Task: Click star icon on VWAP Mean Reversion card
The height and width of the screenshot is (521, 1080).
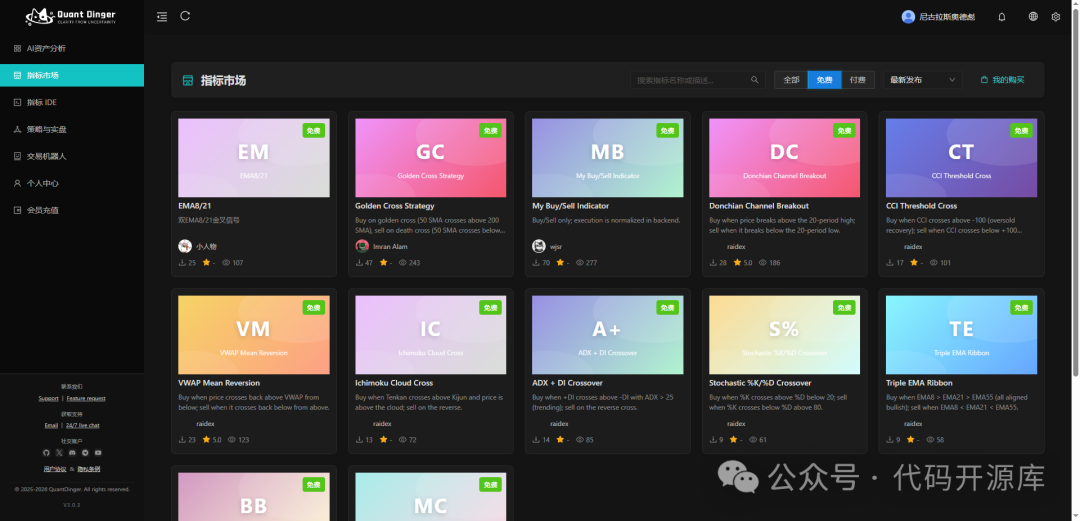Action: 206,440
